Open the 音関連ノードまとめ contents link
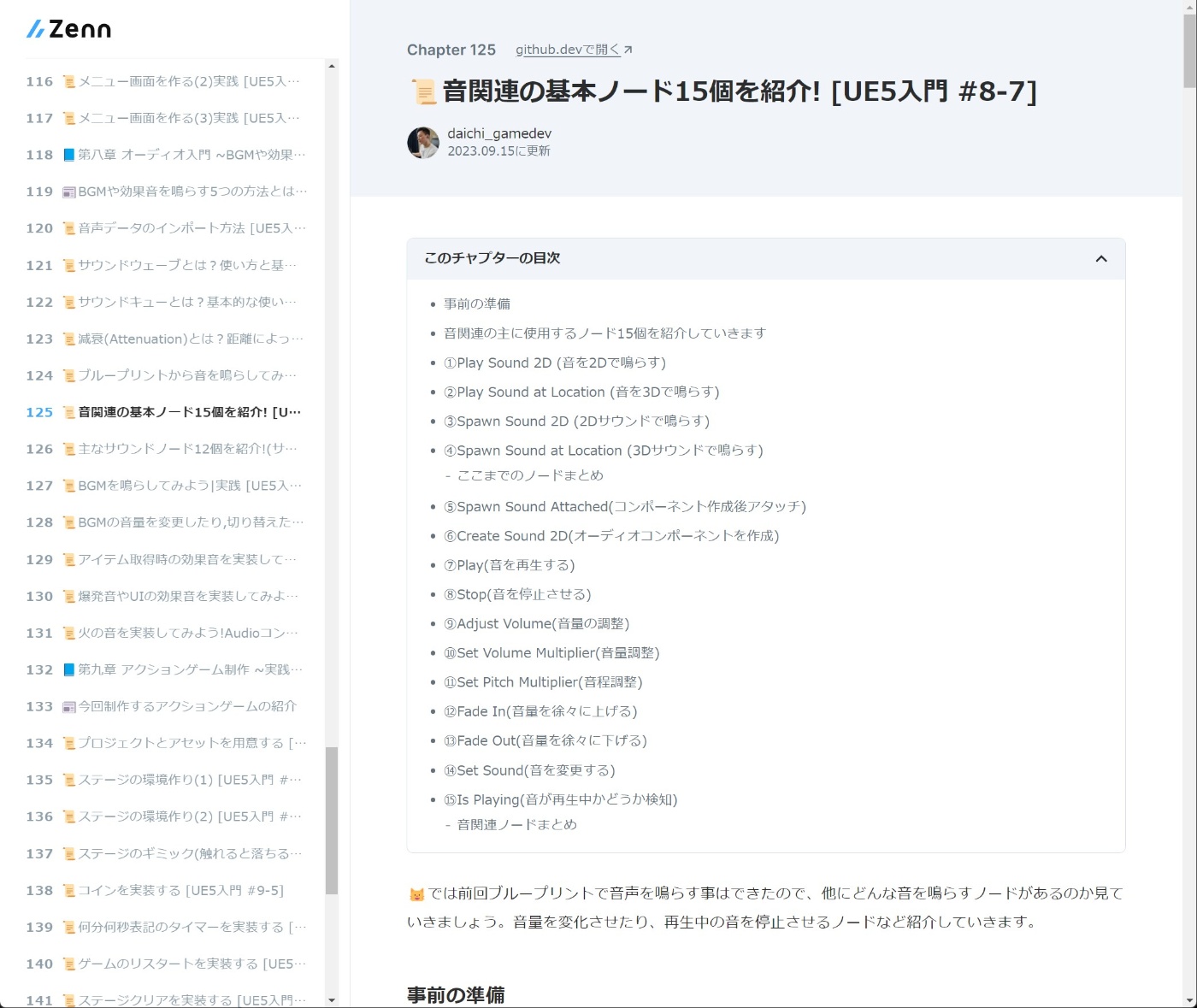The height and width of the screenshot is (1008, 1197). pyautogui.click(x=516, y=824)
